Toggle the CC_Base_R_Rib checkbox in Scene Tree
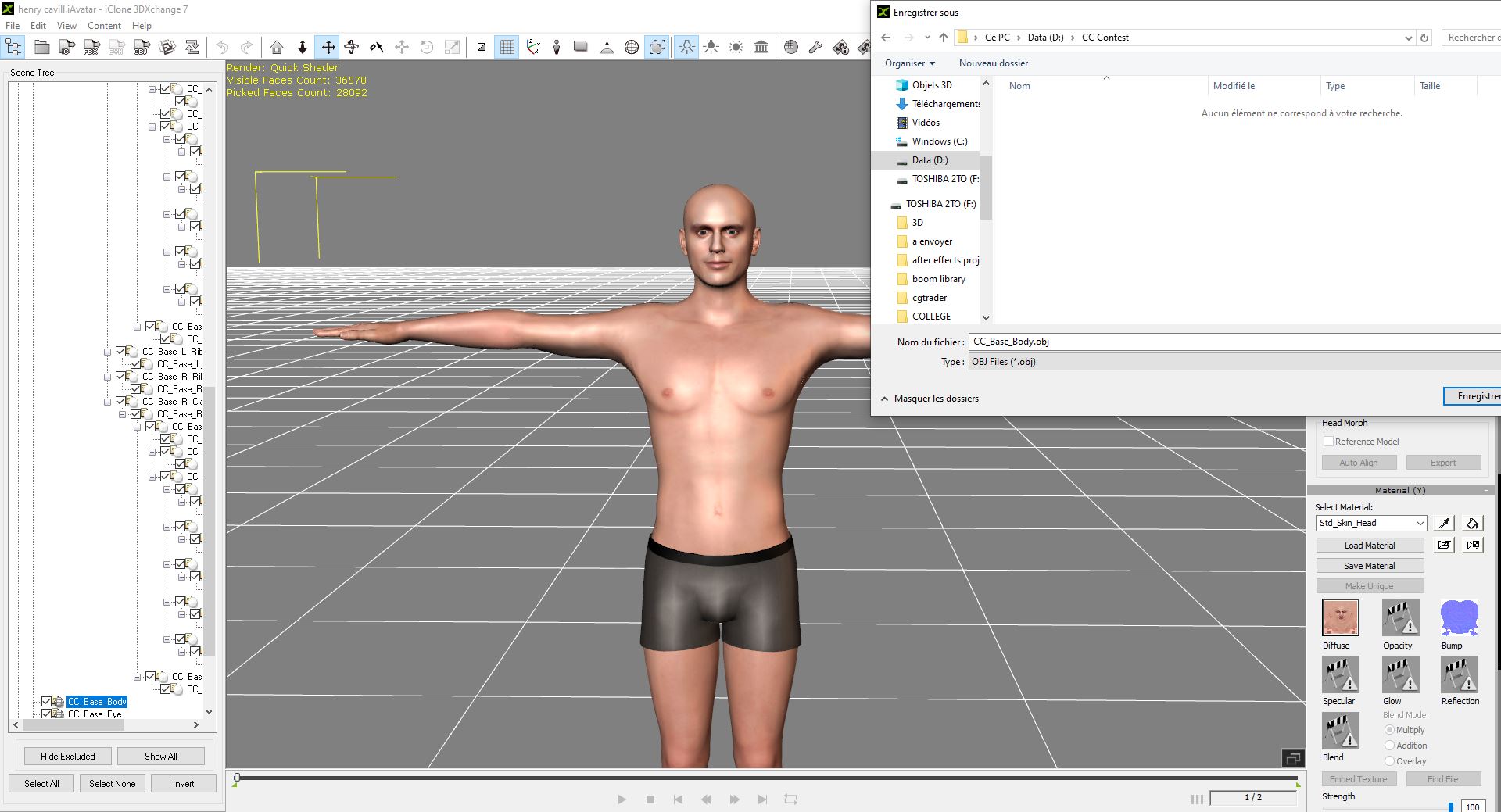 pyautogui.click(x=121, y=377)
